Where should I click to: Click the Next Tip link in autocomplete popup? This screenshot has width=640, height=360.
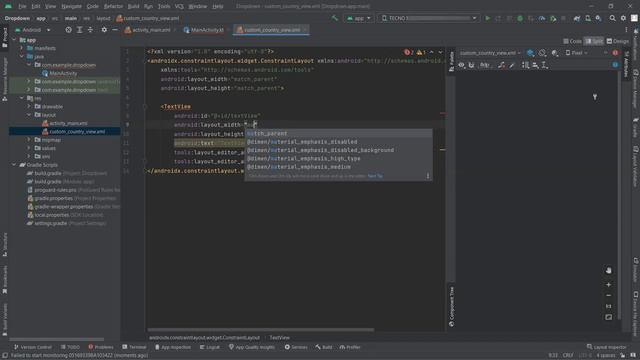[x=375, y=176]
